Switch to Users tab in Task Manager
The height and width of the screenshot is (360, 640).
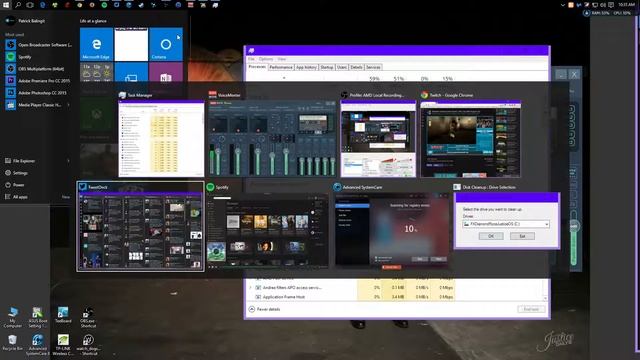click(342, 67)
